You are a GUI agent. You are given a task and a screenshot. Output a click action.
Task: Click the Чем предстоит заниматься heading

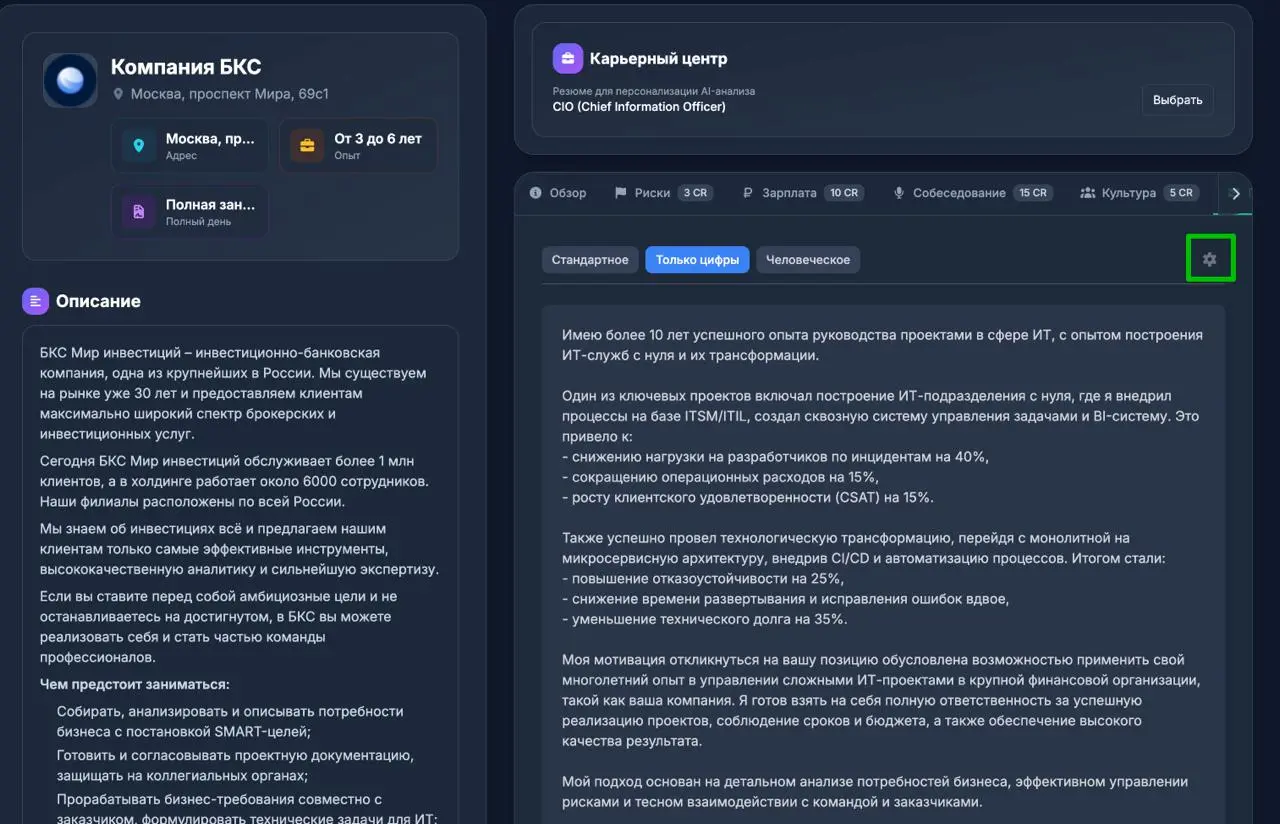click(134, 684)
